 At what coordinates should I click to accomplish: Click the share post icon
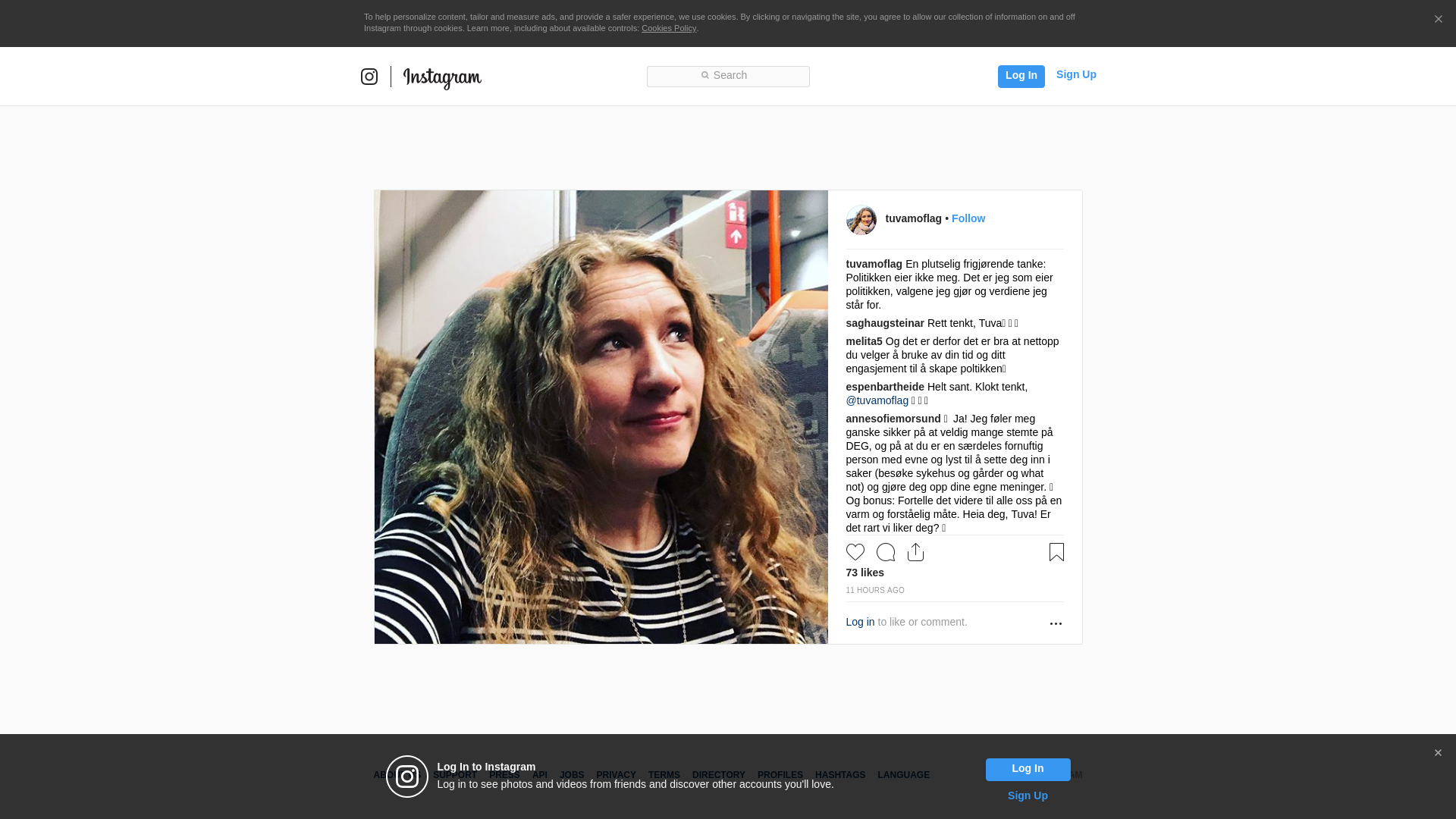click(x=916, y=552)
